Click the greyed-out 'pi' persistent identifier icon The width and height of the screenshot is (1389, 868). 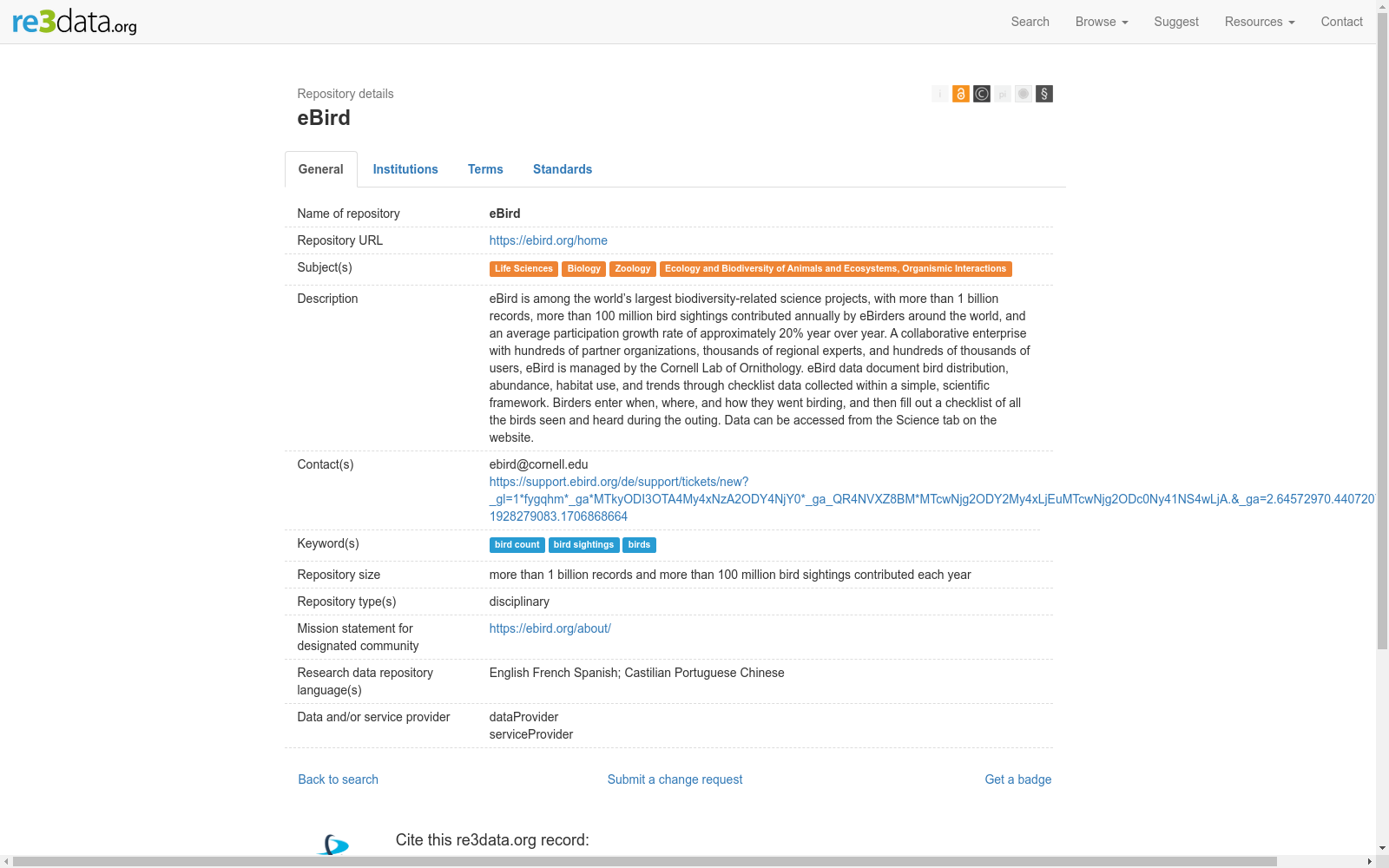(1003, 94)
